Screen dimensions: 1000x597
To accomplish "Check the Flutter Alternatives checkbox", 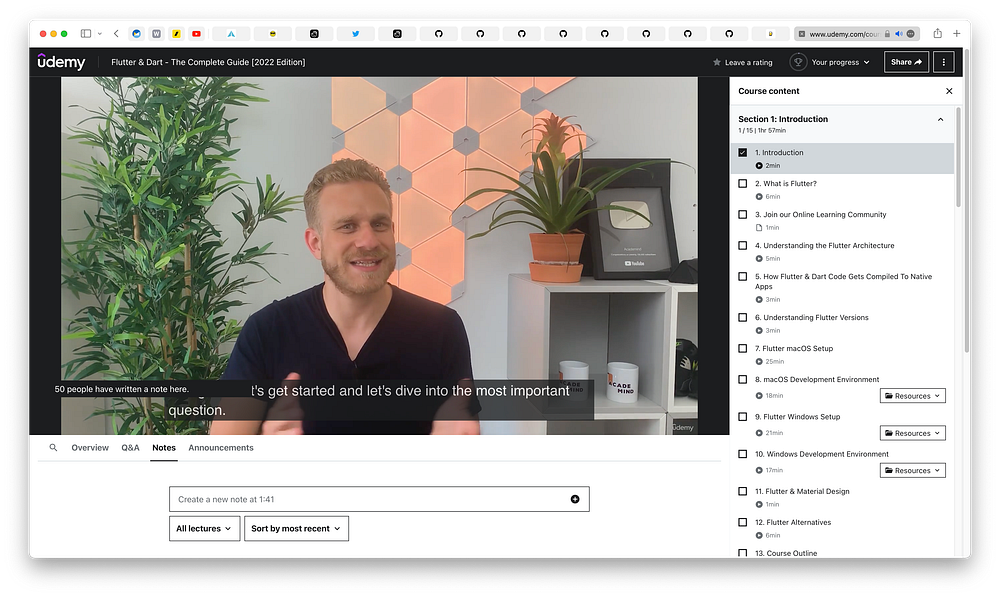I will click(742, 522).
